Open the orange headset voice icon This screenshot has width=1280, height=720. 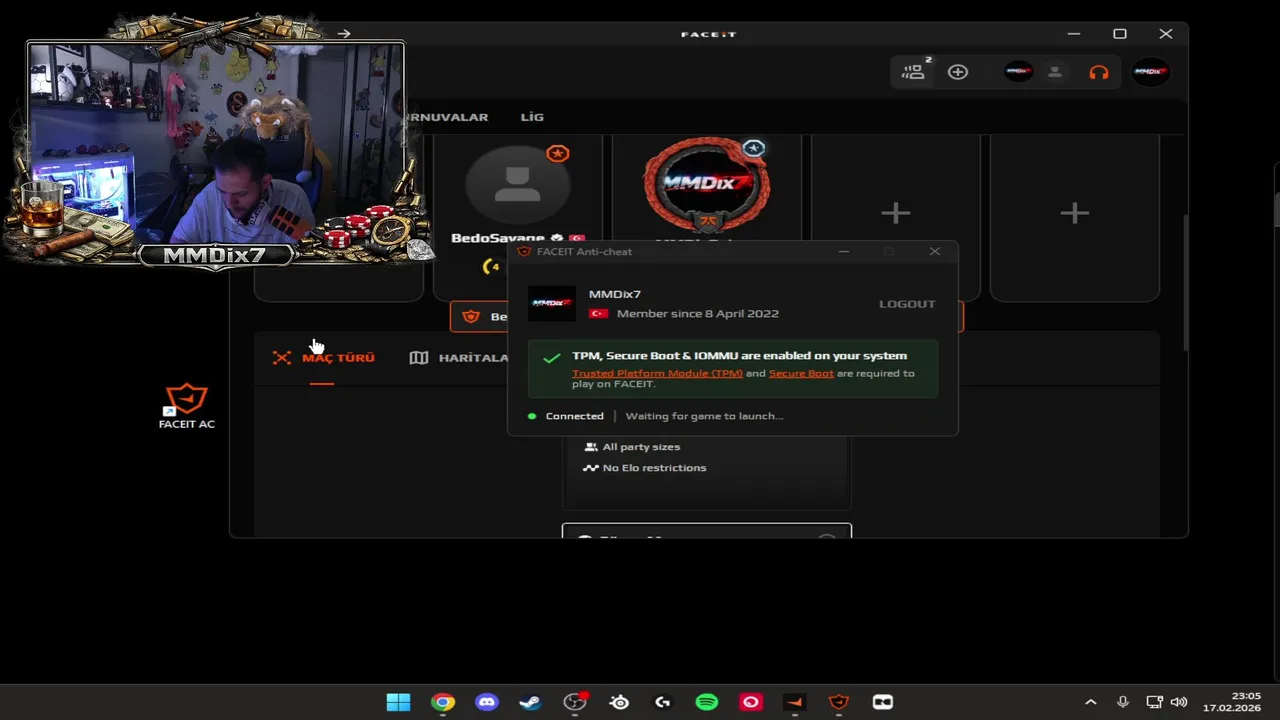[x=1099, y=72]
